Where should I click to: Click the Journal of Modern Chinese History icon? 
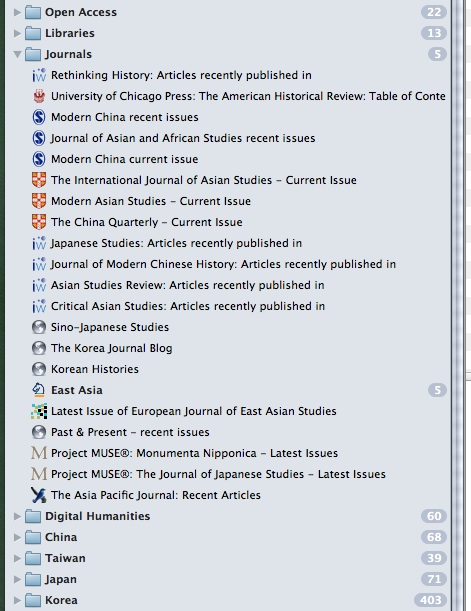[39, 264]
